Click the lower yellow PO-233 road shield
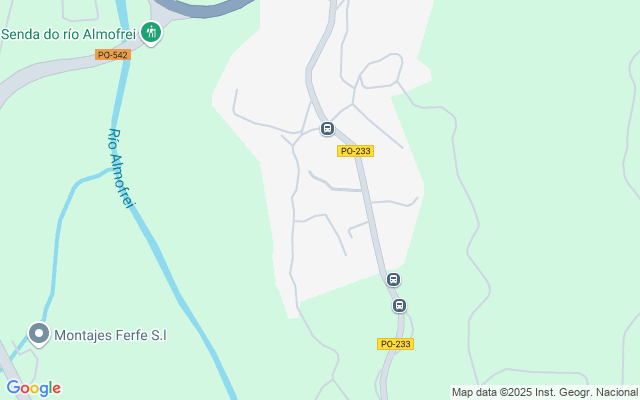 click(x=395, y=344)
